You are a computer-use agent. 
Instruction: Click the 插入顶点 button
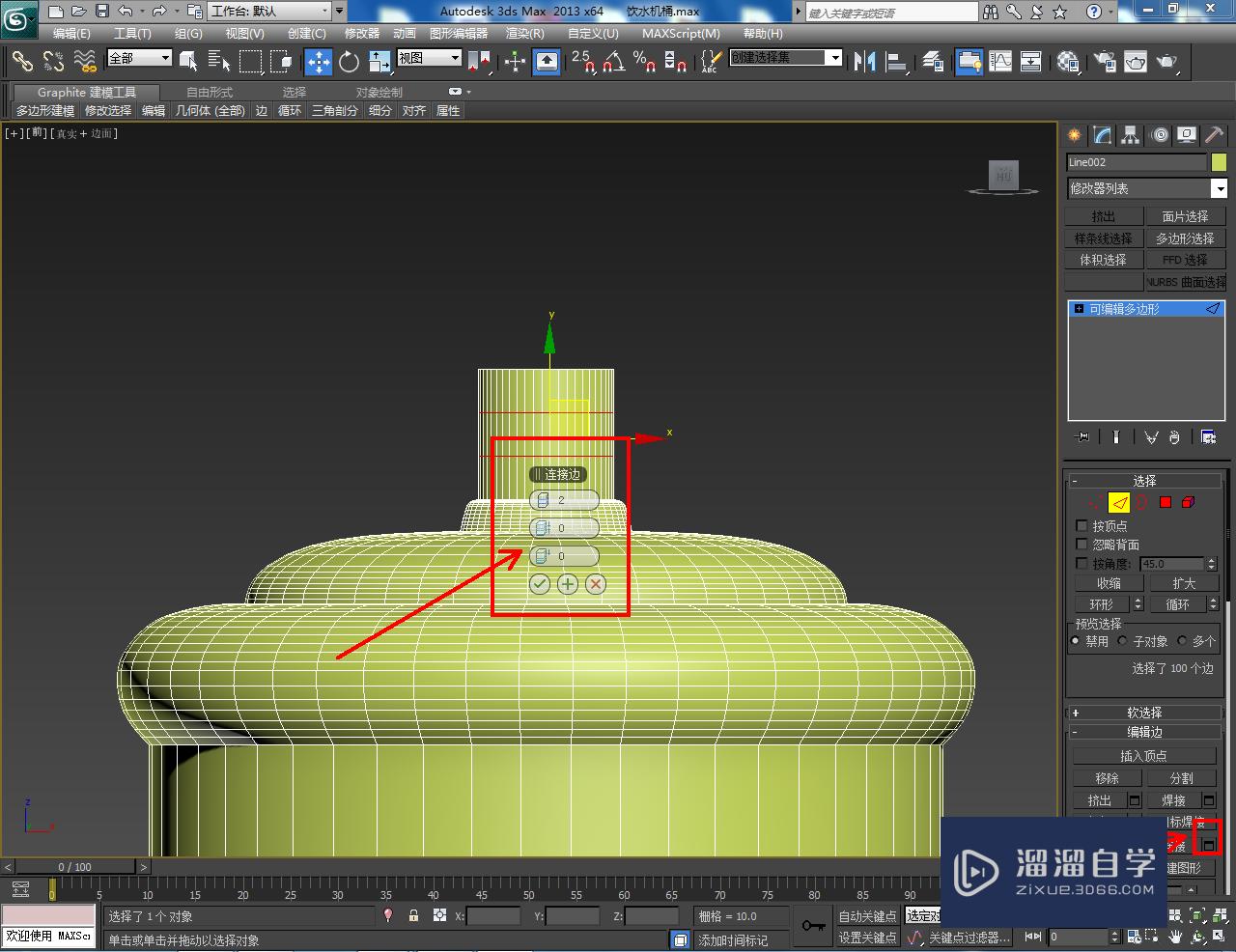point(1143,756)
